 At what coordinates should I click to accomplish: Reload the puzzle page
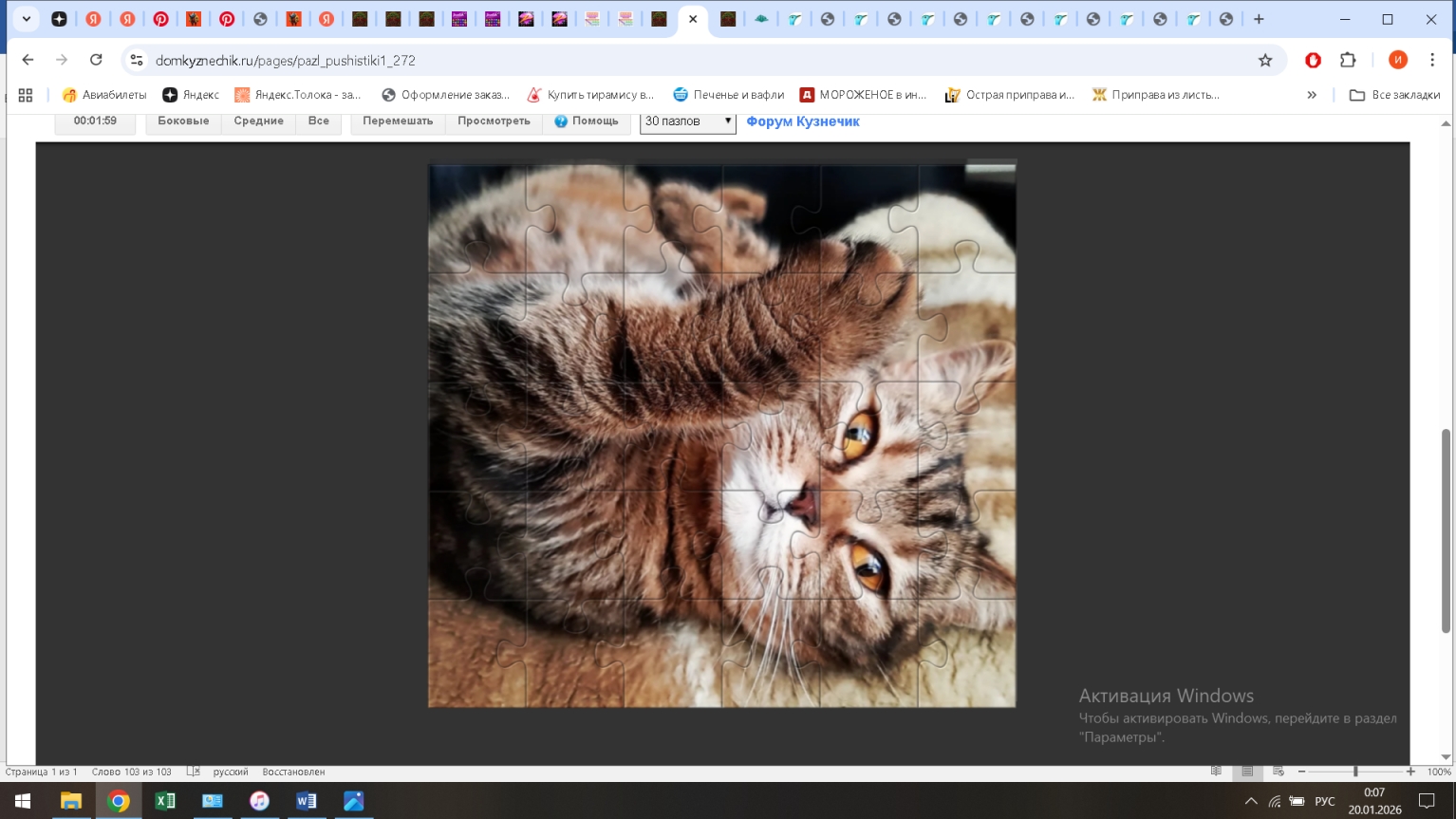click(96, 60)
